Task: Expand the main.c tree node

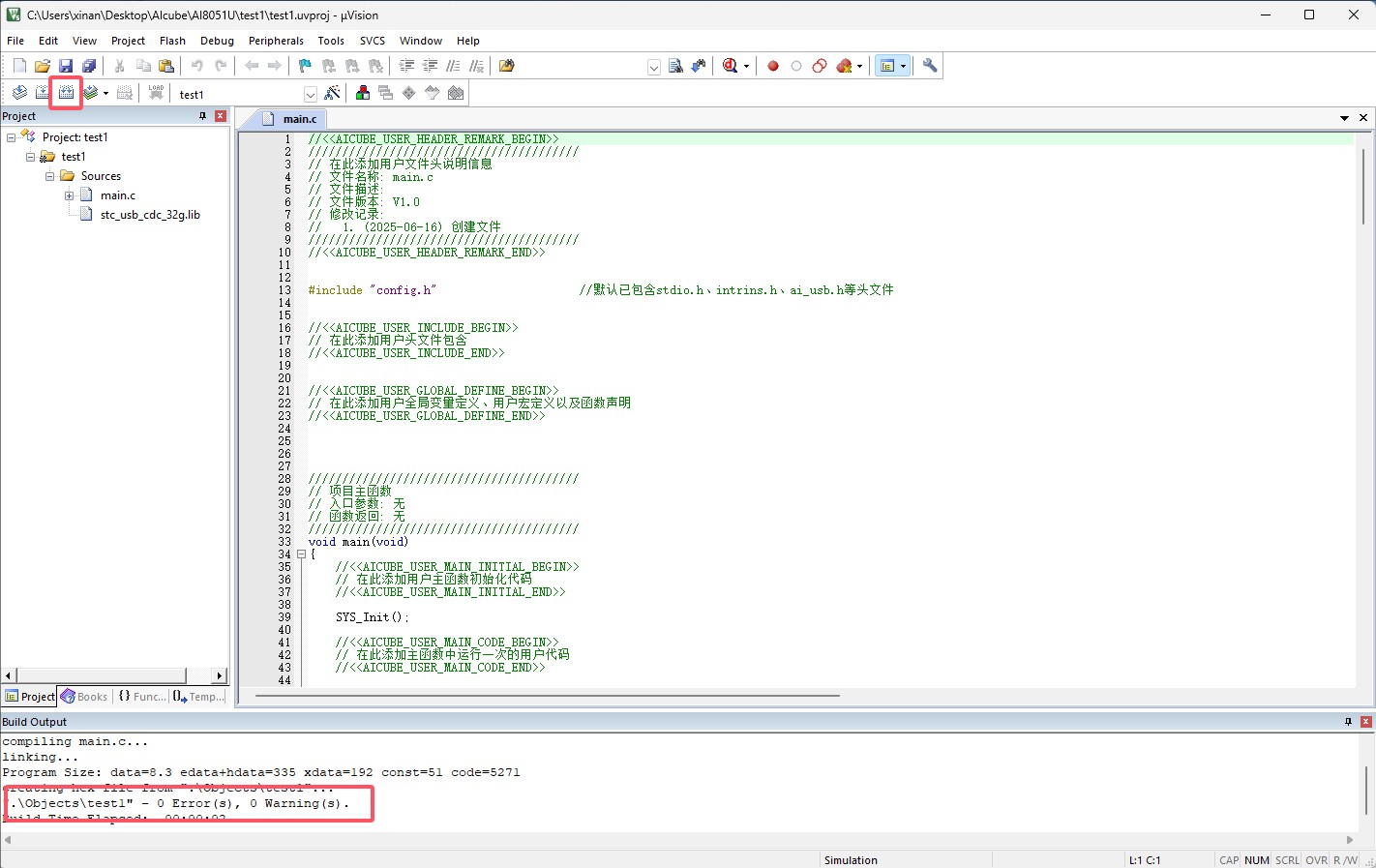Action: click(x=69, y=195)
